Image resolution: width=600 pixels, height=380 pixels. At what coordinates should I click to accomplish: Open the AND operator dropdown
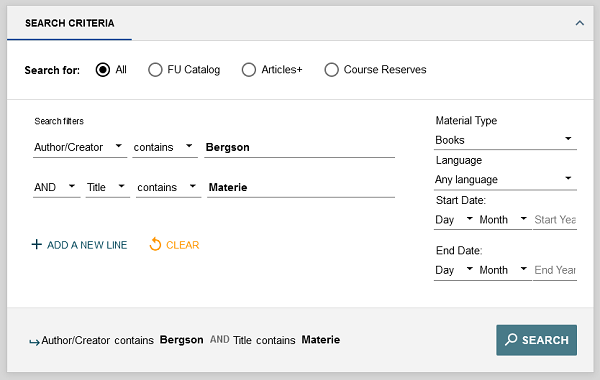pyautogui.click(x=57, y=188)
